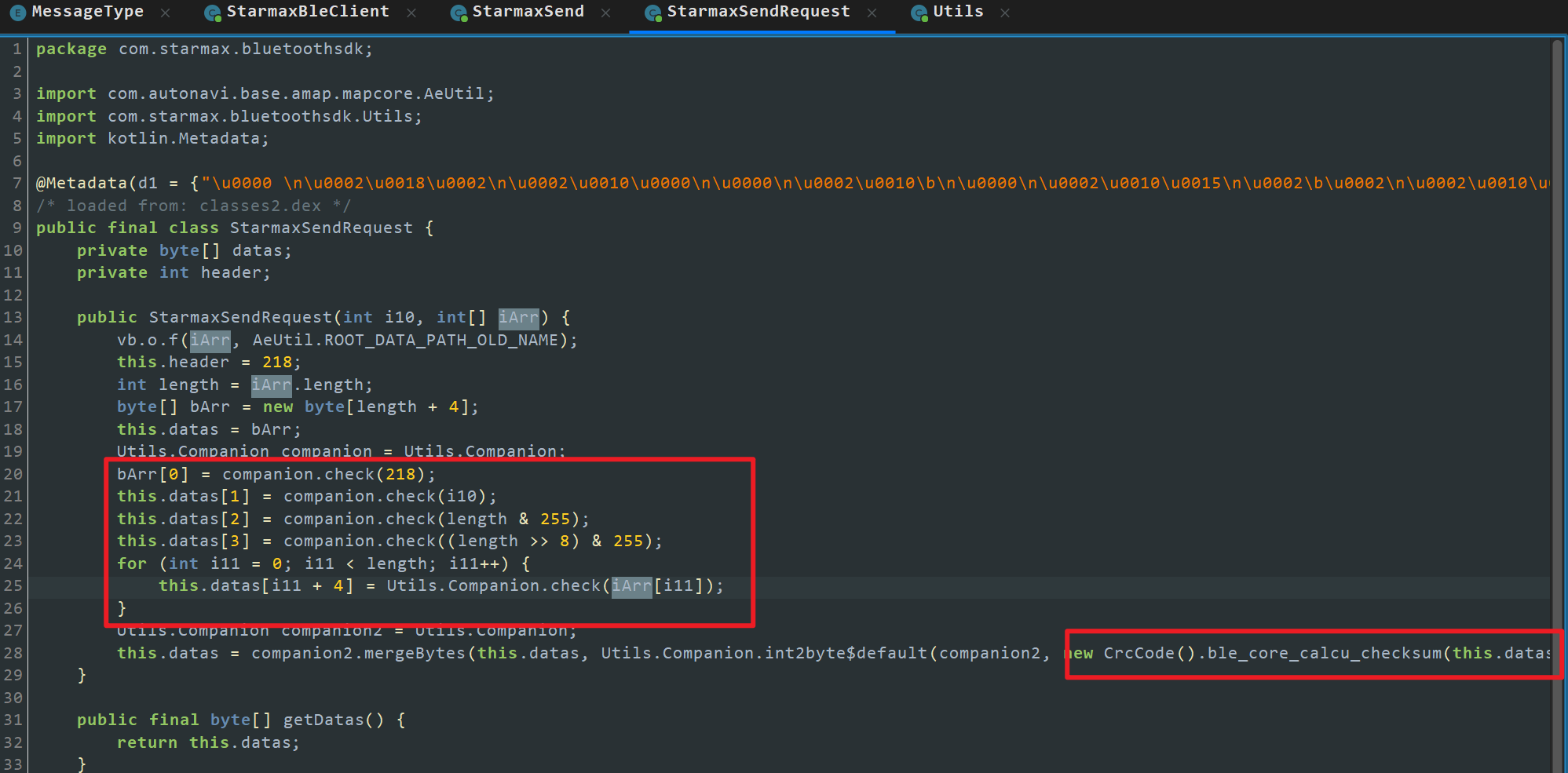
Task: Switch to the MessageType tab
Action: pyautogui.click(x=87, y=12)
